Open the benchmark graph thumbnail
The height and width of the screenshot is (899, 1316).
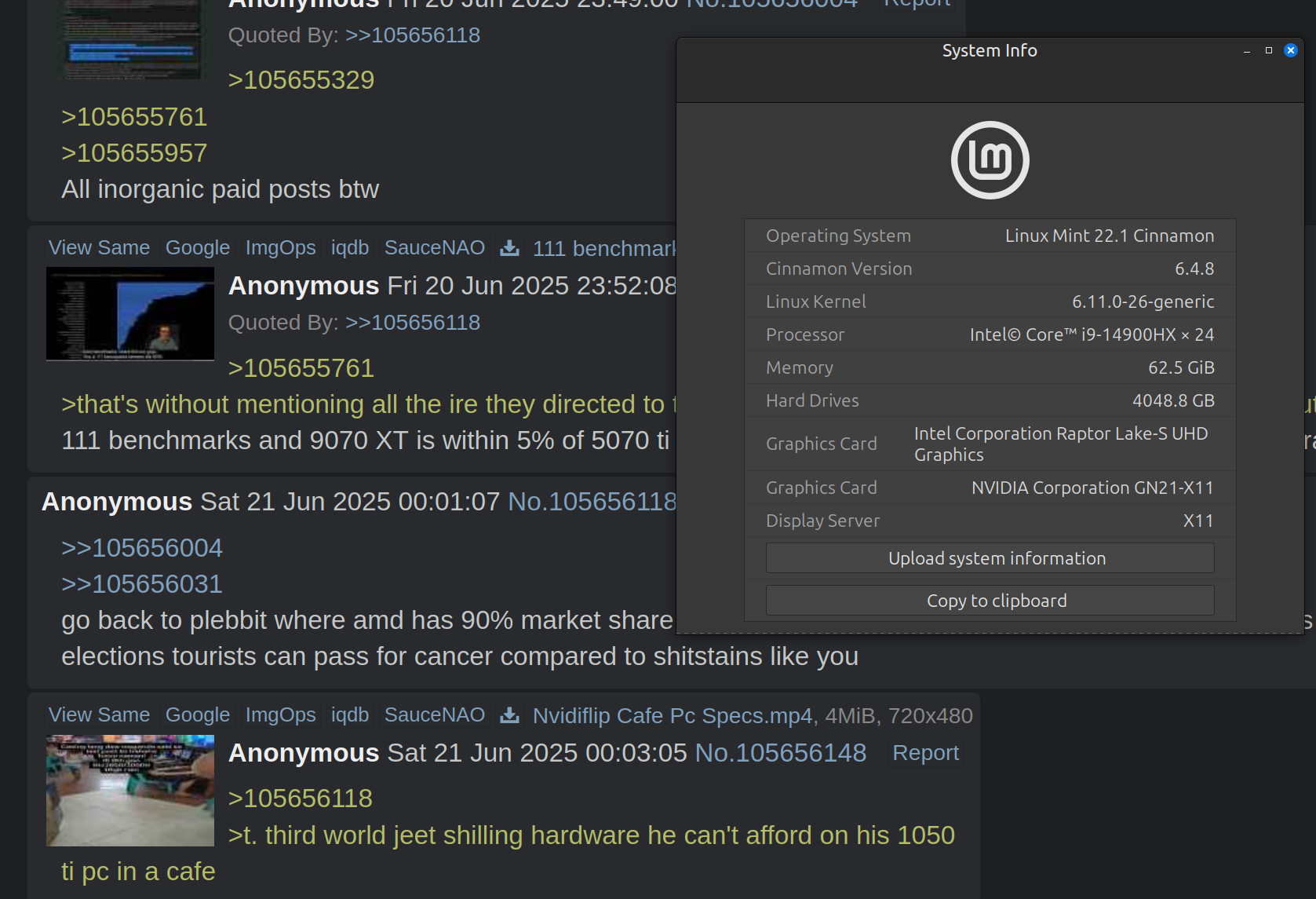[x=130, y=313]
